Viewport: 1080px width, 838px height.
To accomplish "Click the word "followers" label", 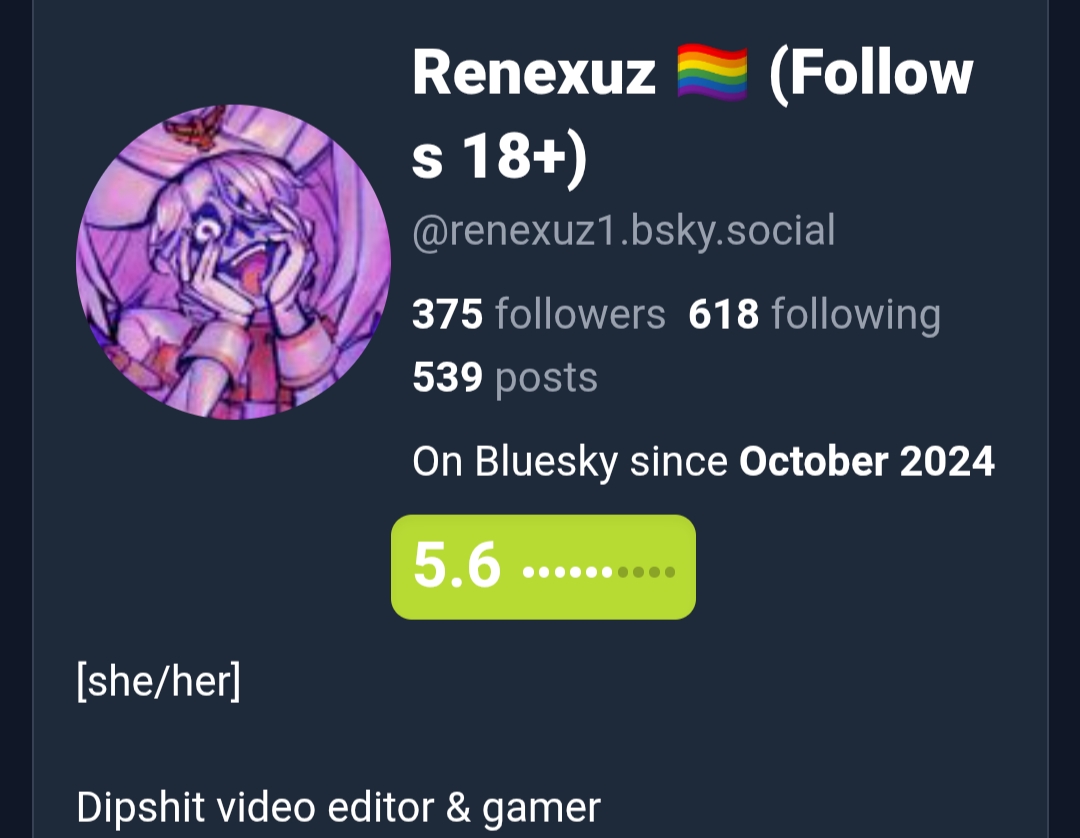I will click(x=580, y=315).
